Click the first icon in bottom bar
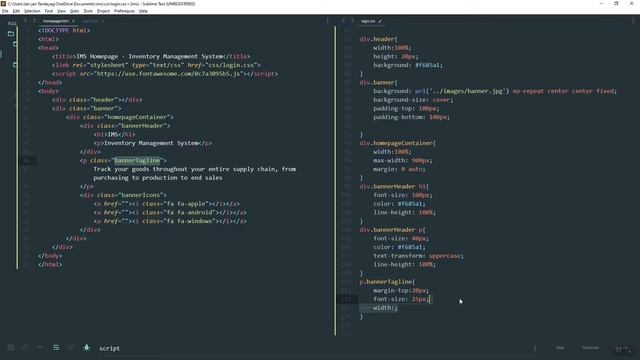This screenshot has height=360, width=640. point(11,347)
